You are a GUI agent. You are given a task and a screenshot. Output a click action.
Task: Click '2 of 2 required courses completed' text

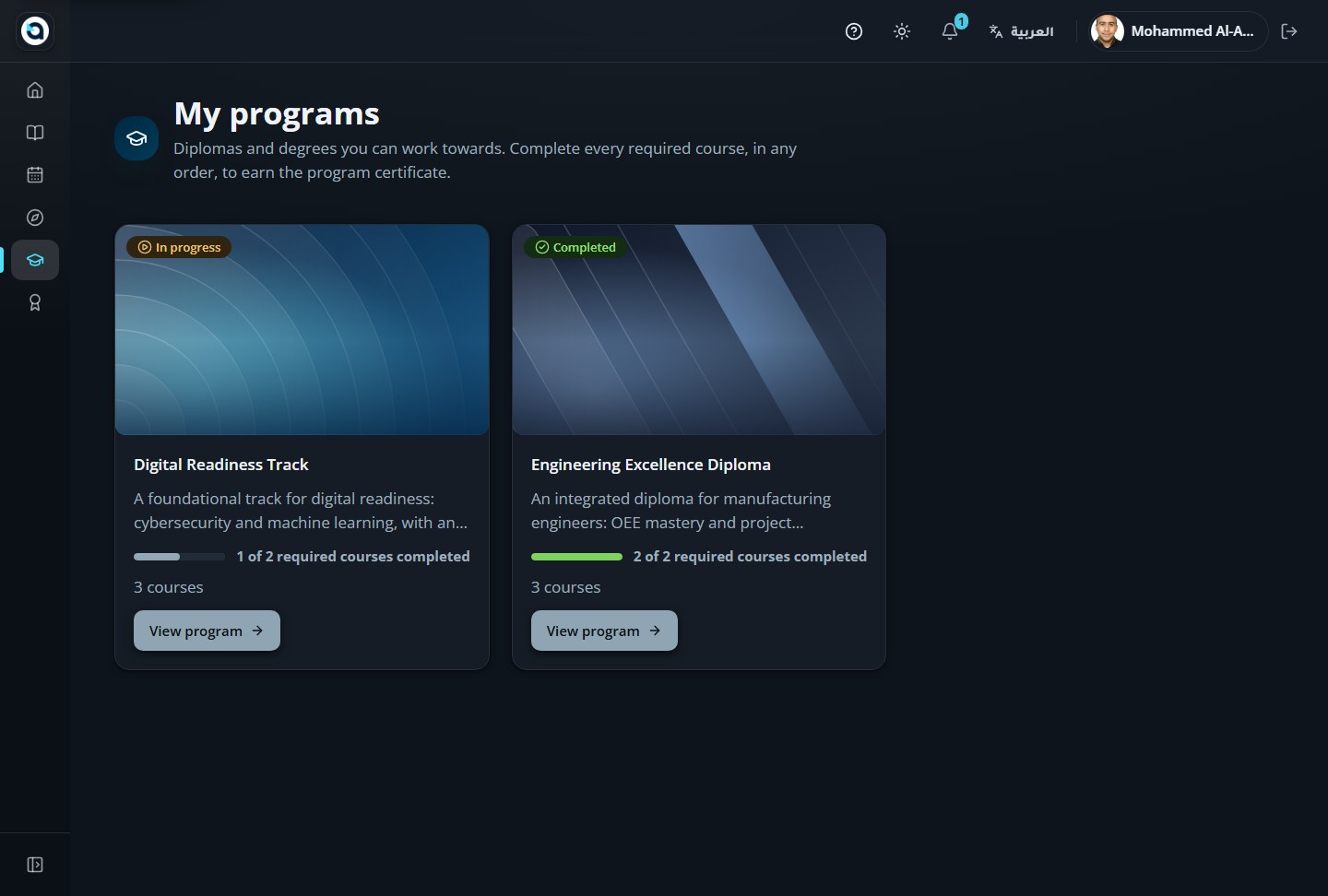[x=750, y=557]
